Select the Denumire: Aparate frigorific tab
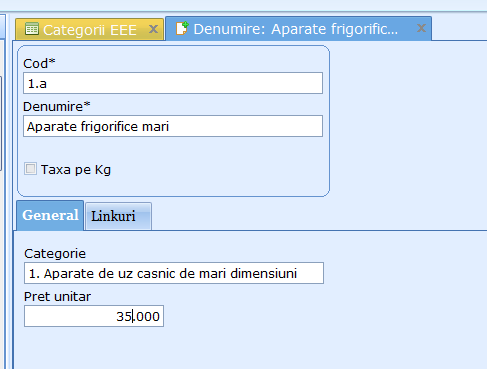Screen dimensions: 487x369 point(298,28)
